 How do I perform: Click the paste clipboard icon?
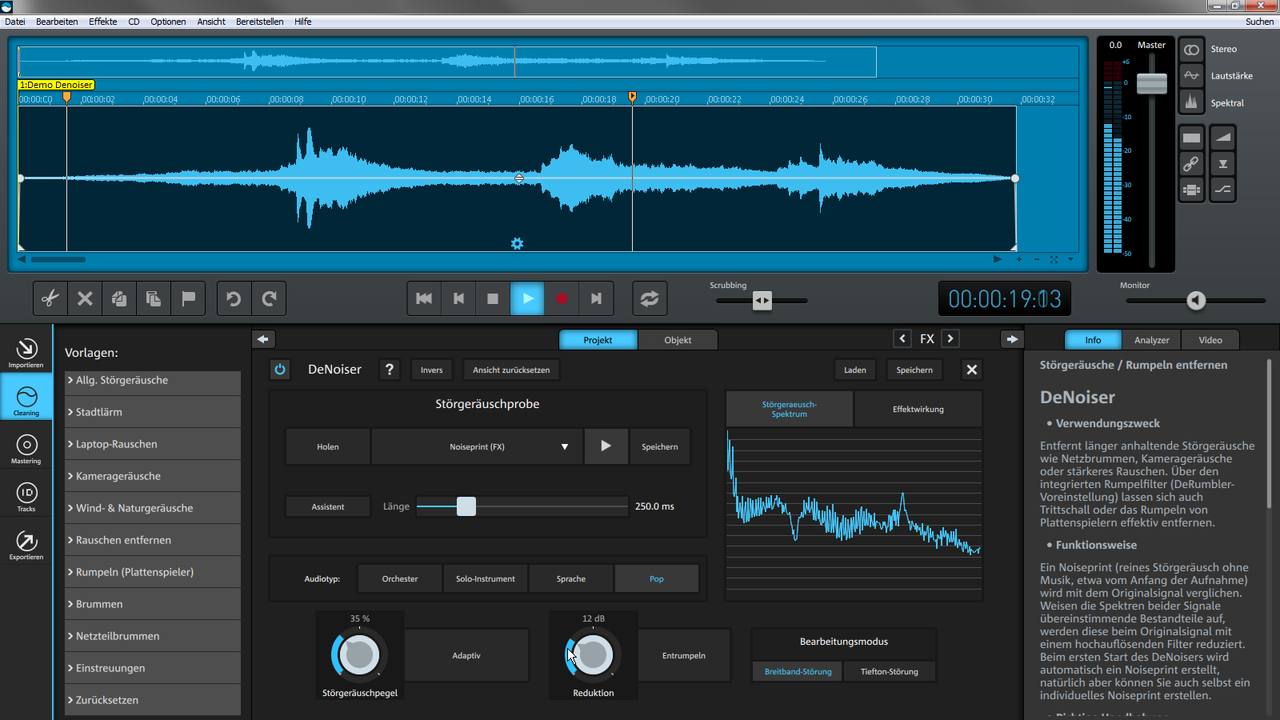click(154, 298)
